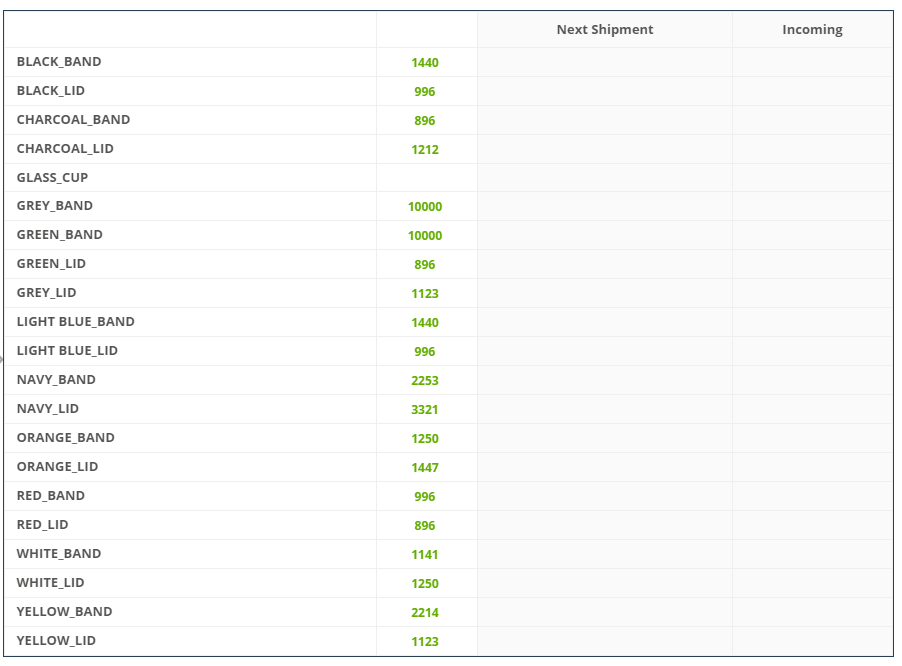Viewport: 902px width, 666px height.
Task: Click the YELLOW_BAND quantity 2214
Action: [425, 613]
